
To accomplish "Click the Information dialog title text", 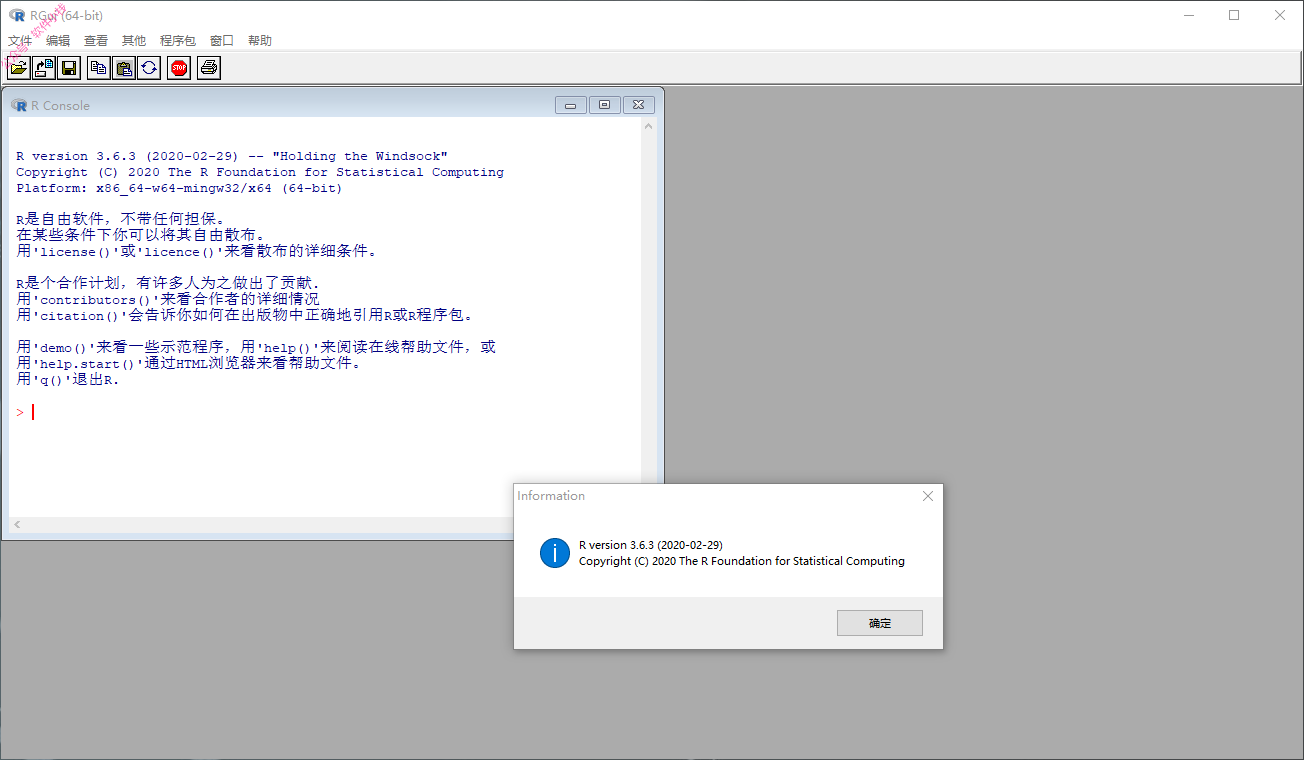I will [551, 496].
